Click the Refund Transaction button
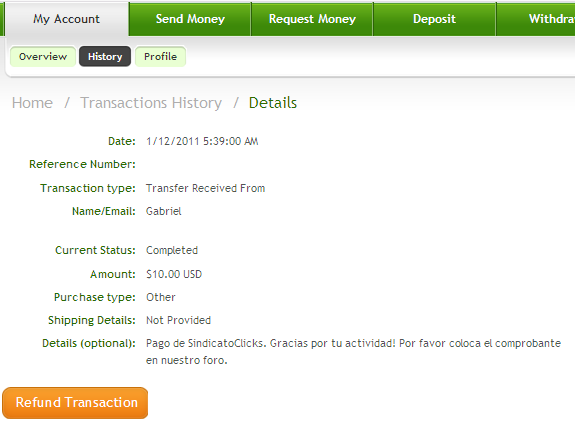Image resolution: width=575 pixels, height=429 pixels. coord(75,403)
